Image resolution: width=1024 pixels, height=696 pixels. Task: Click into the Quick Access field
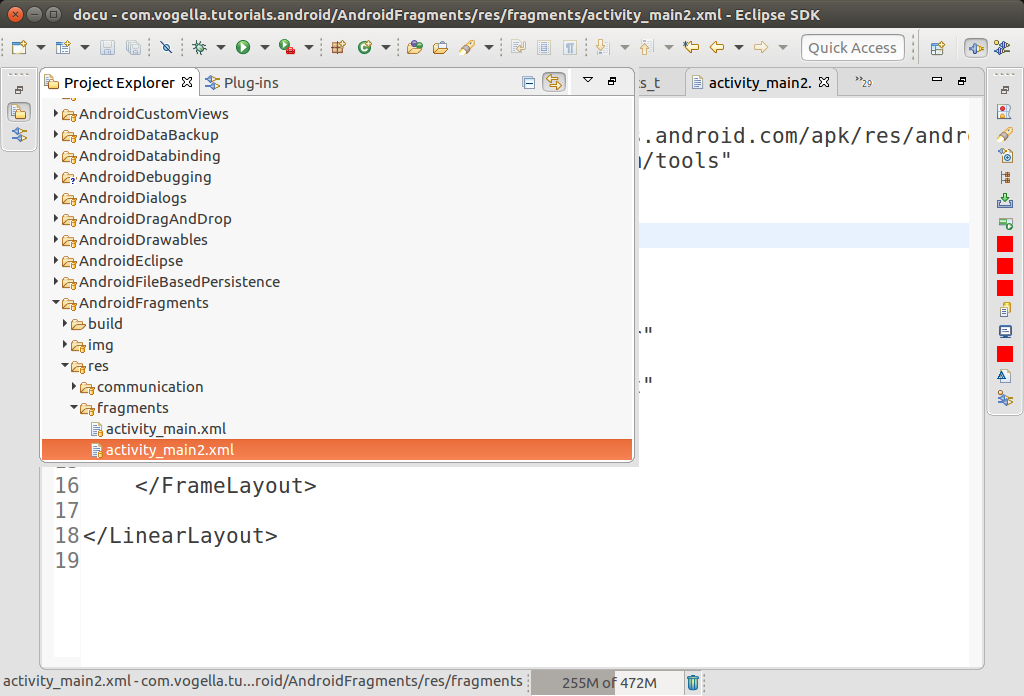852,48
